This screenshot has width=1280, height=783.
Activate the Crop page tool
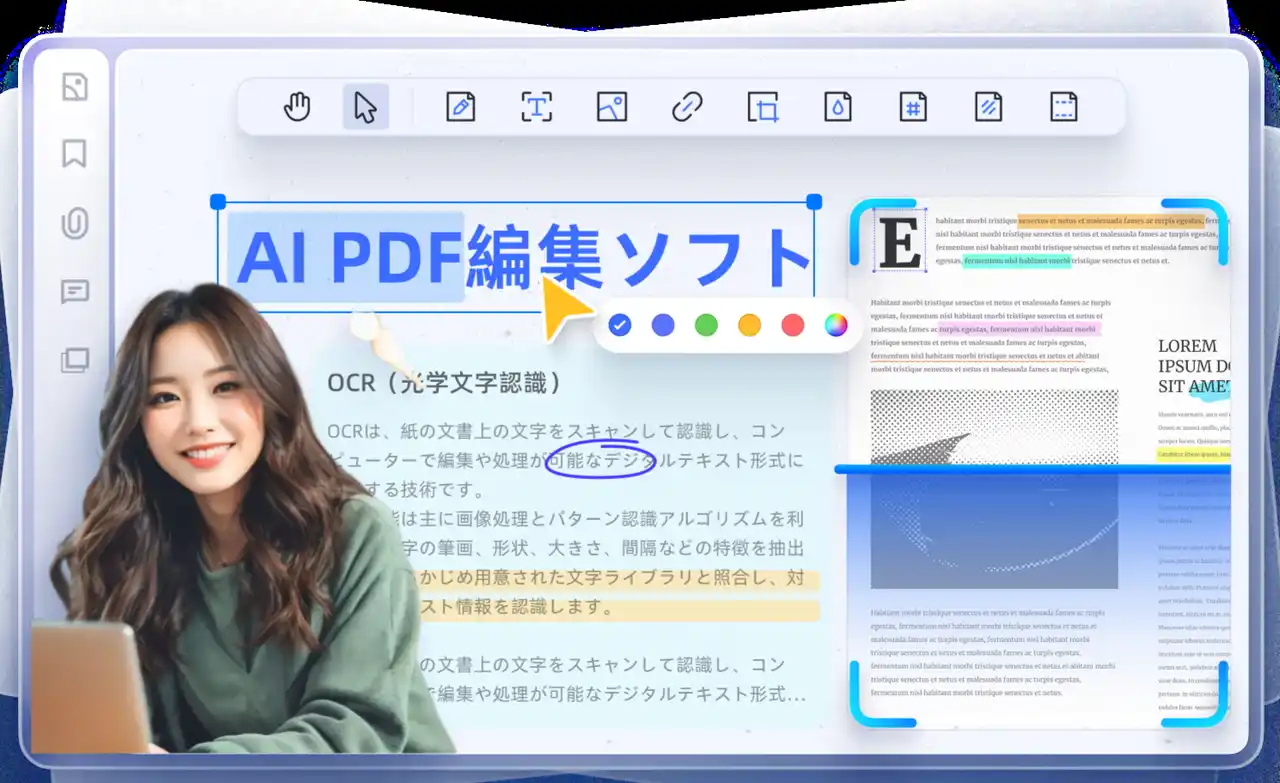762,107
